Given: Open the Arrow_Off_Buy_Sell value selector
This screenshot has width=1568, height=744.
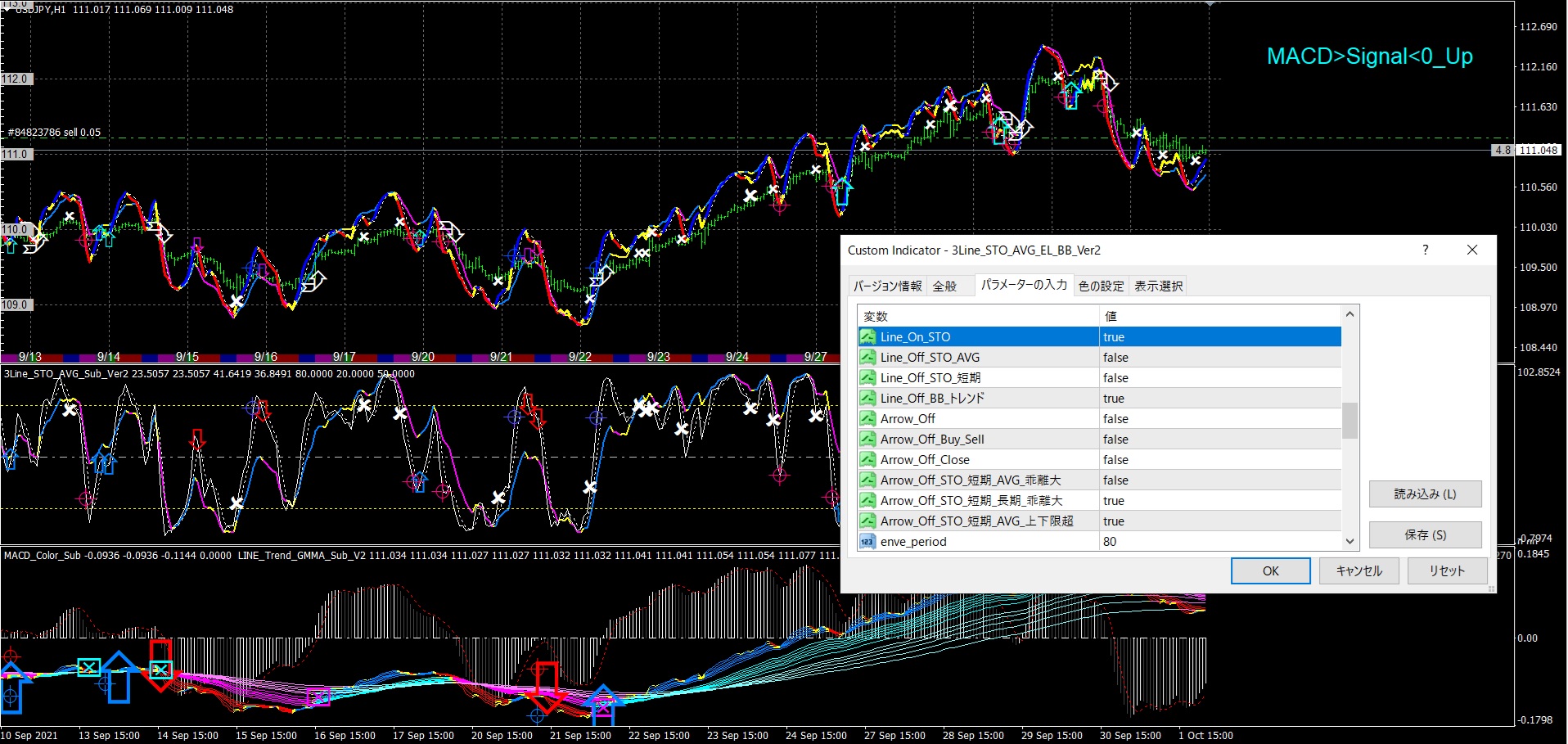Looking at the screenshot, I should (x=1219, y=439).
